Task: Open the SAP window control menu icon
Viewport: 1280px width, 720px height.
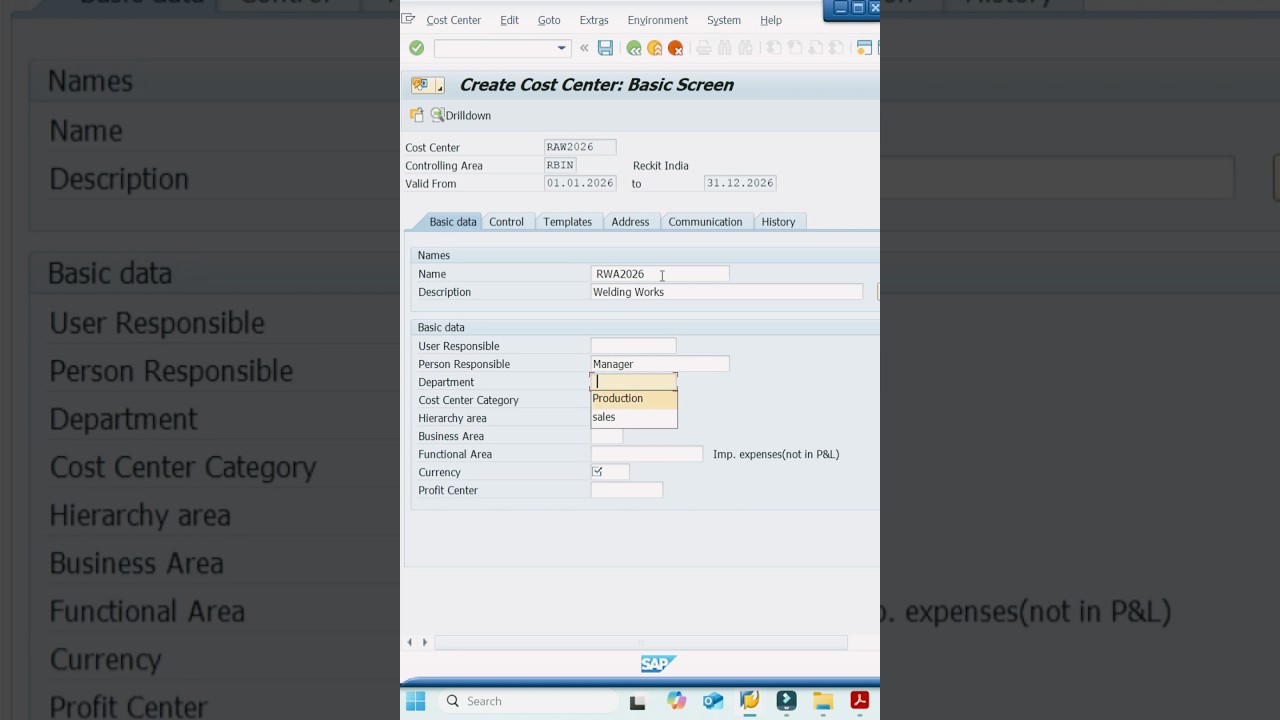Action: (x=408, y=19)
